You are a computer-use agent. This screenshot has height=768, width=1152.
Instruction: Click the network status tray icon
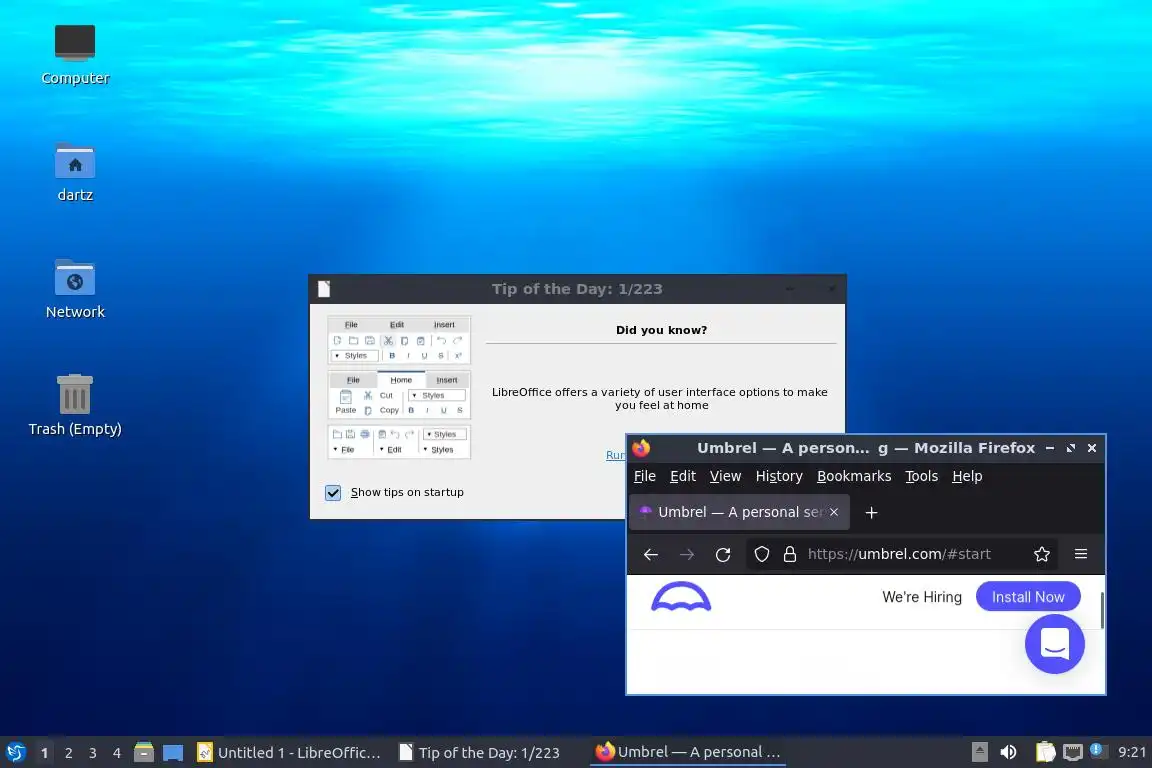[1073, 752]
